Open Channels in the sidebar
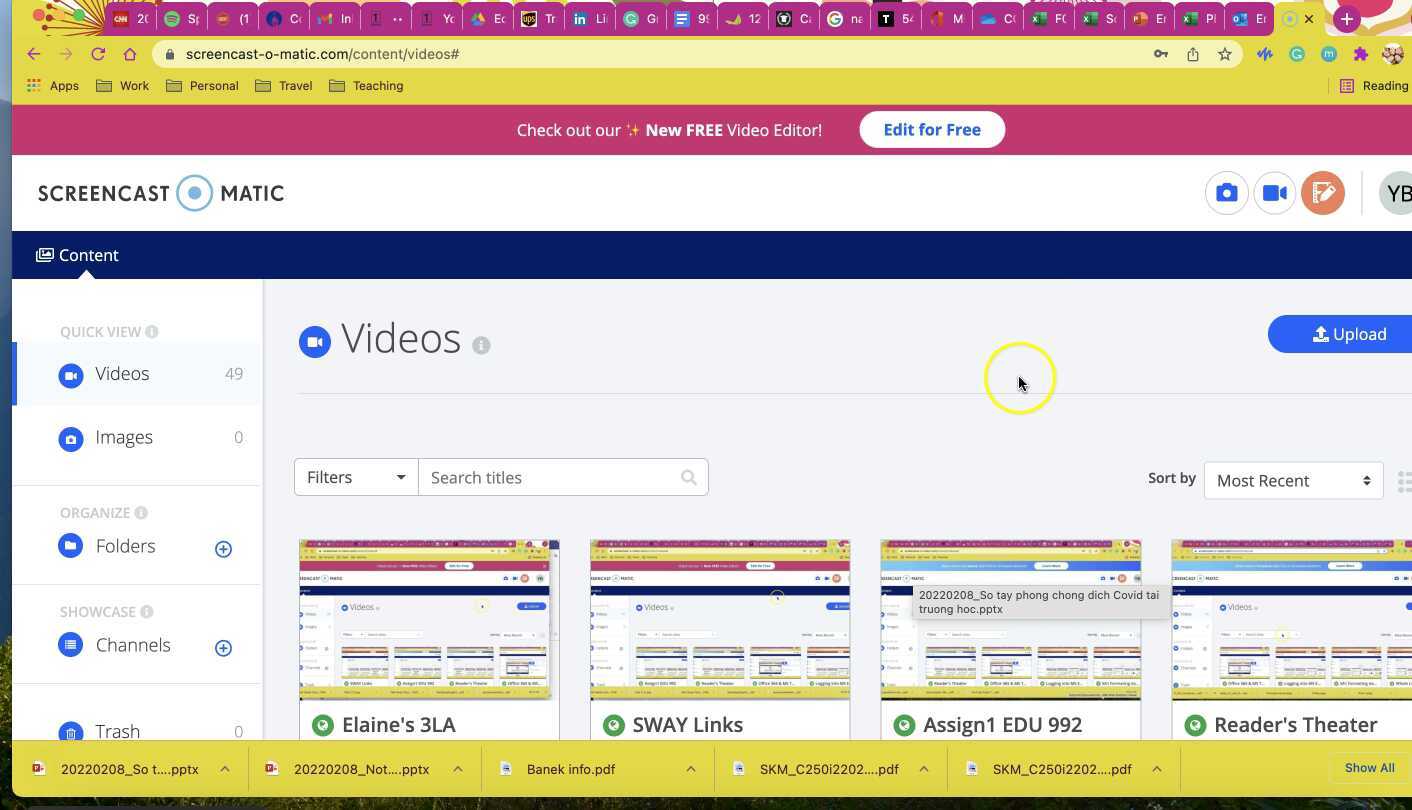This screenshot has height=810, width=1412. coord(133,645)
